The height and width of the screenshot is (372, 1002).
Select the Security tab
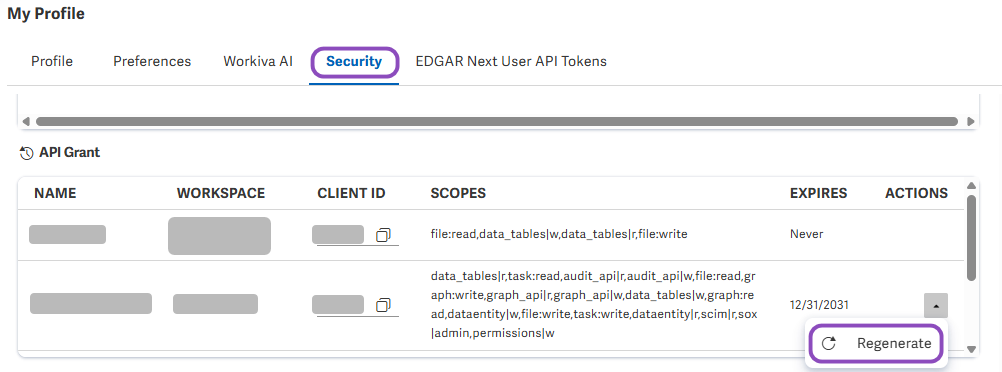(x=354, y=61)
